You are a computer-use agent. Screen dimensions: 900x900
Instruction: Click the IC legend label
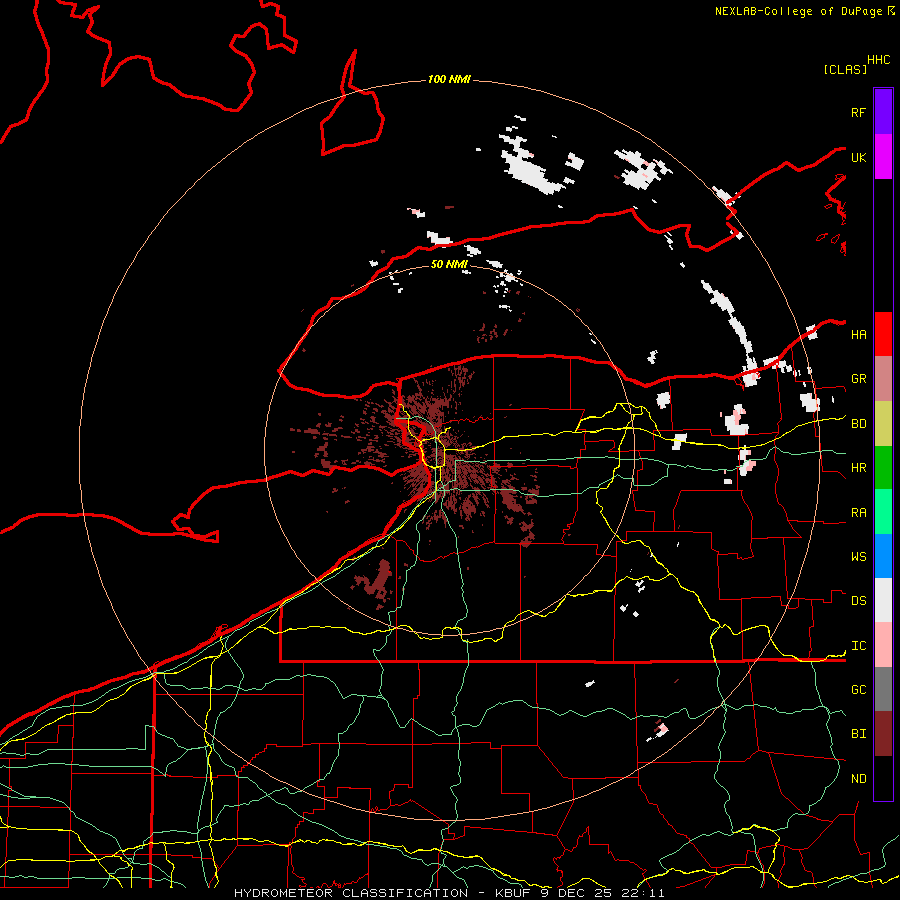[858, 646]
